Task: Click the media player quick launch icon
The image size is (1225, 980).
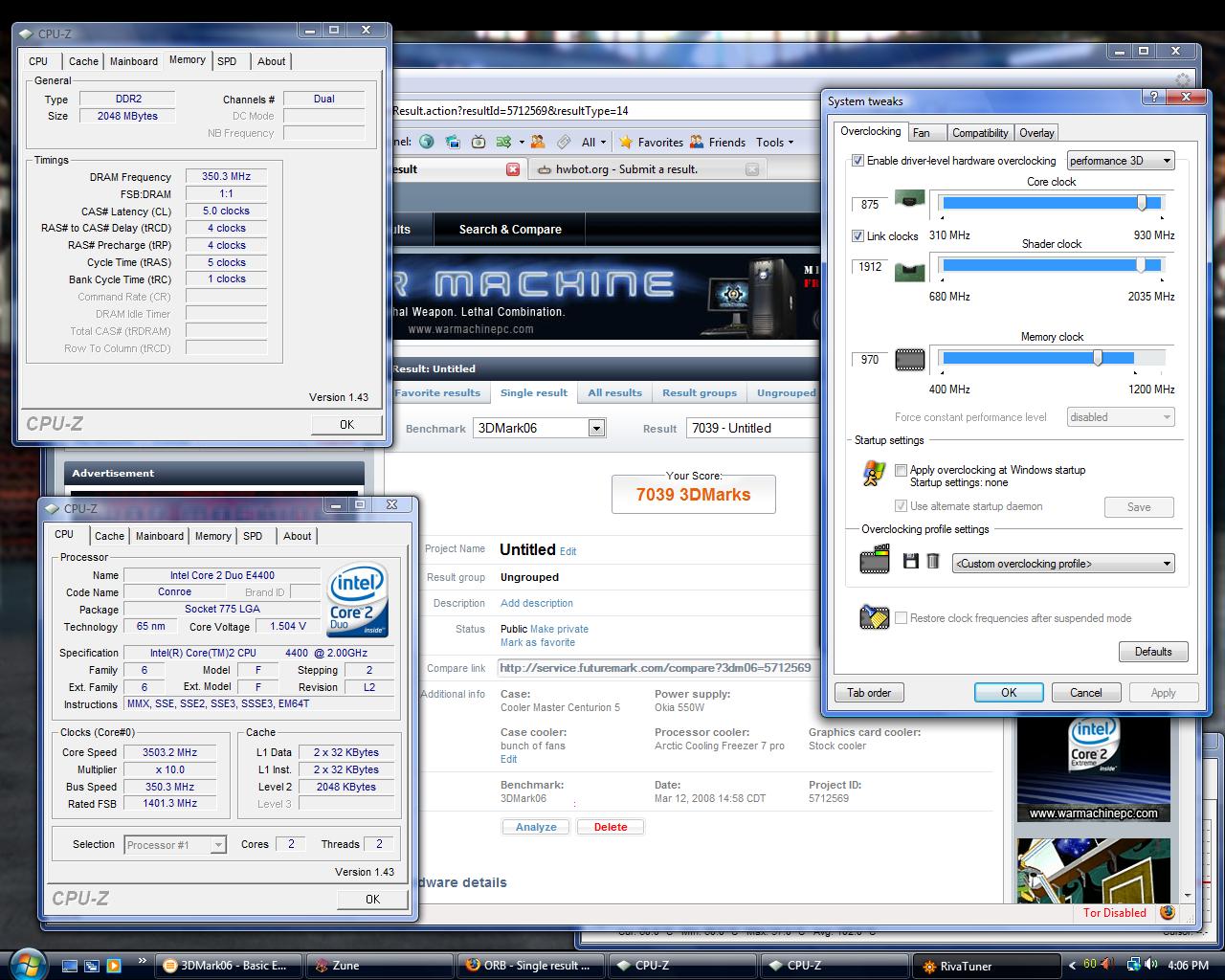Action: 114,966
